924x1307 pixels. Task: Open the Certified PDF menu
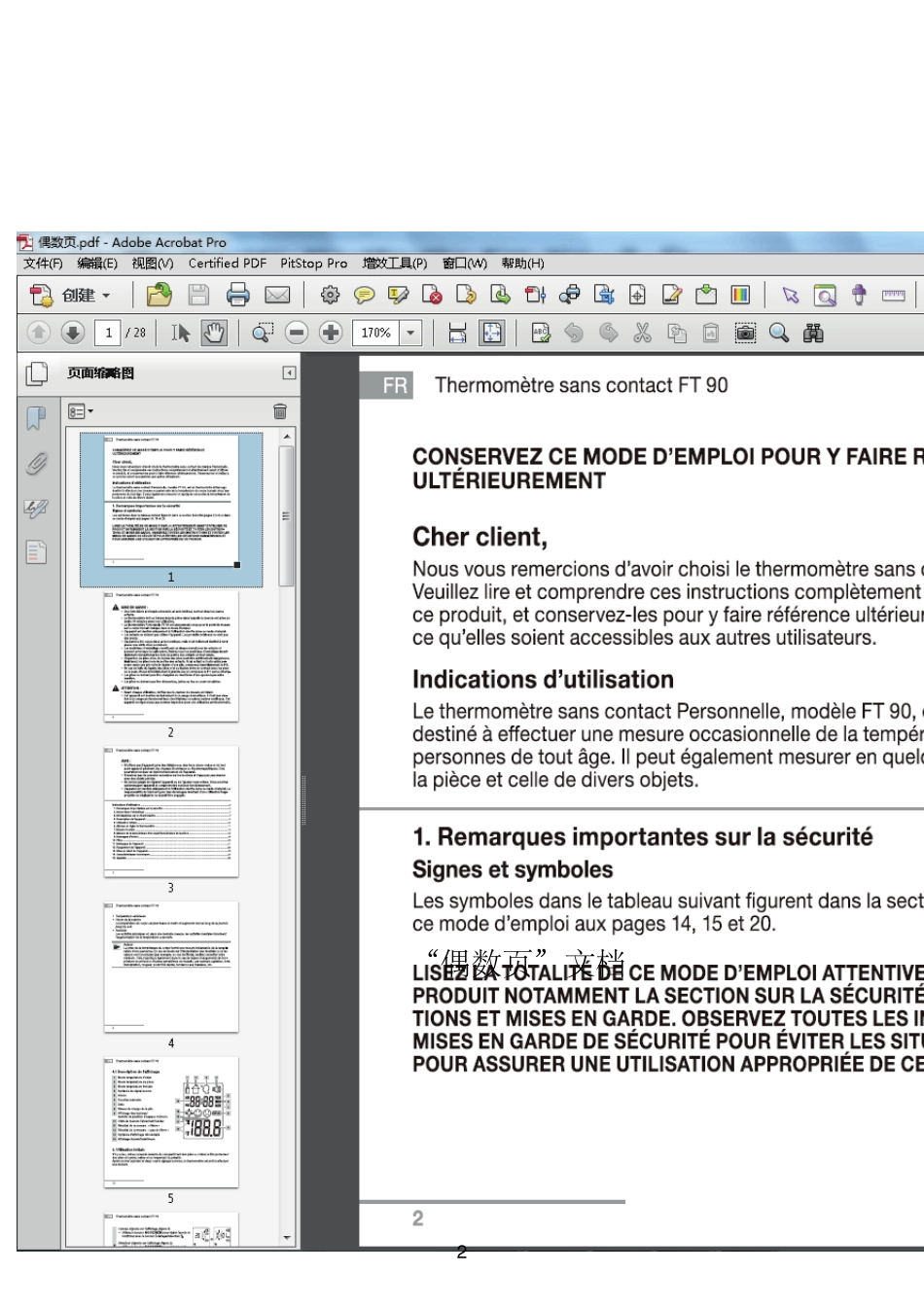(x=228, y=264)
